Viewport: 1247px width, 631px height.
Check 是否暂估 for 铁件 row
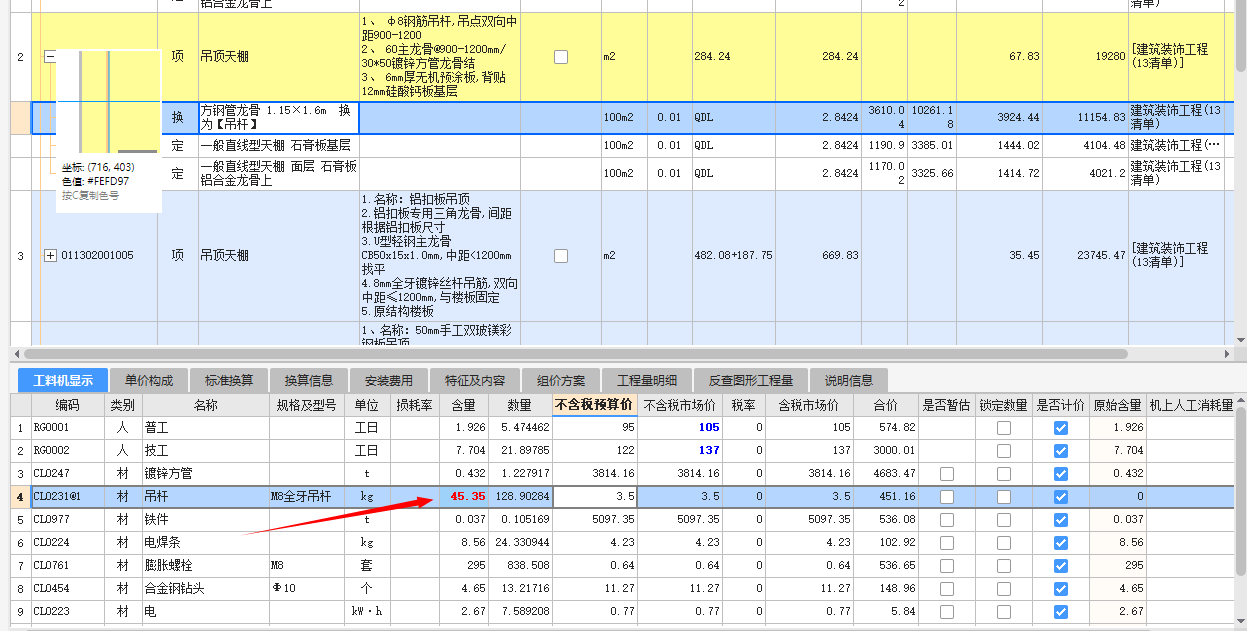pyautogui.click(x=947, y=520)
